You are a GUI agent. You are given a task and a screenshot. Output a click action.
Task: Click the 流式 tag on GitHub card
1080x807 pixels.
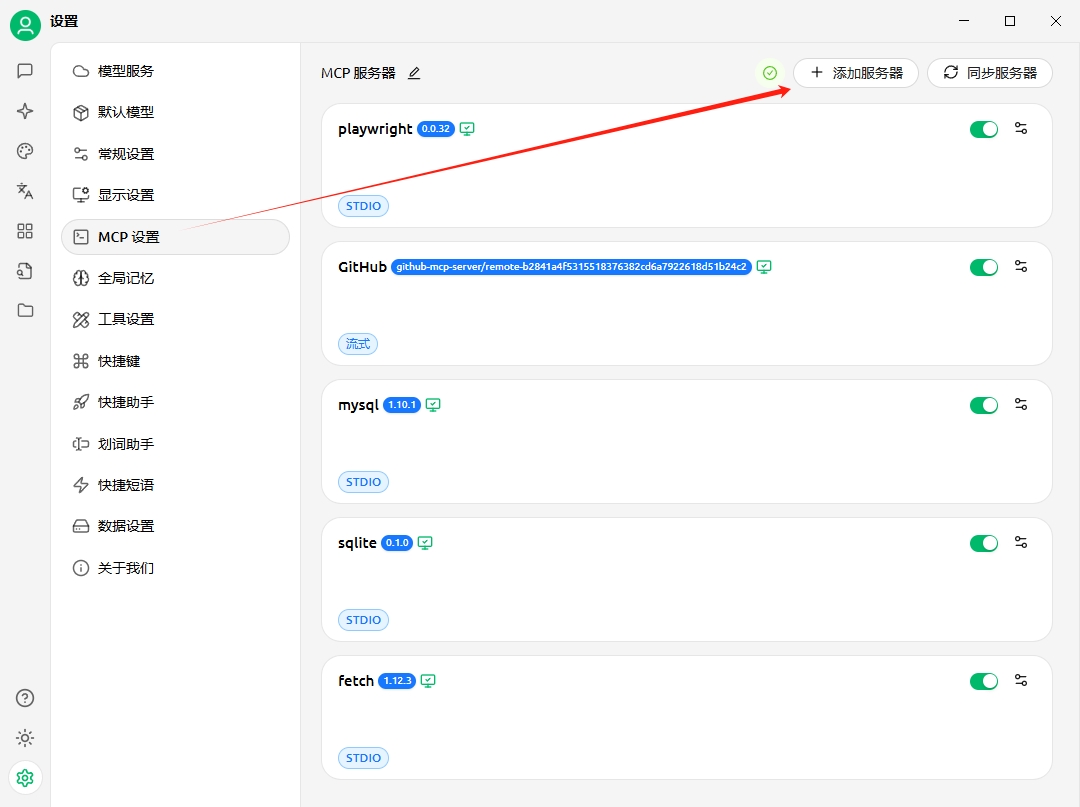(x=357, y=344)
